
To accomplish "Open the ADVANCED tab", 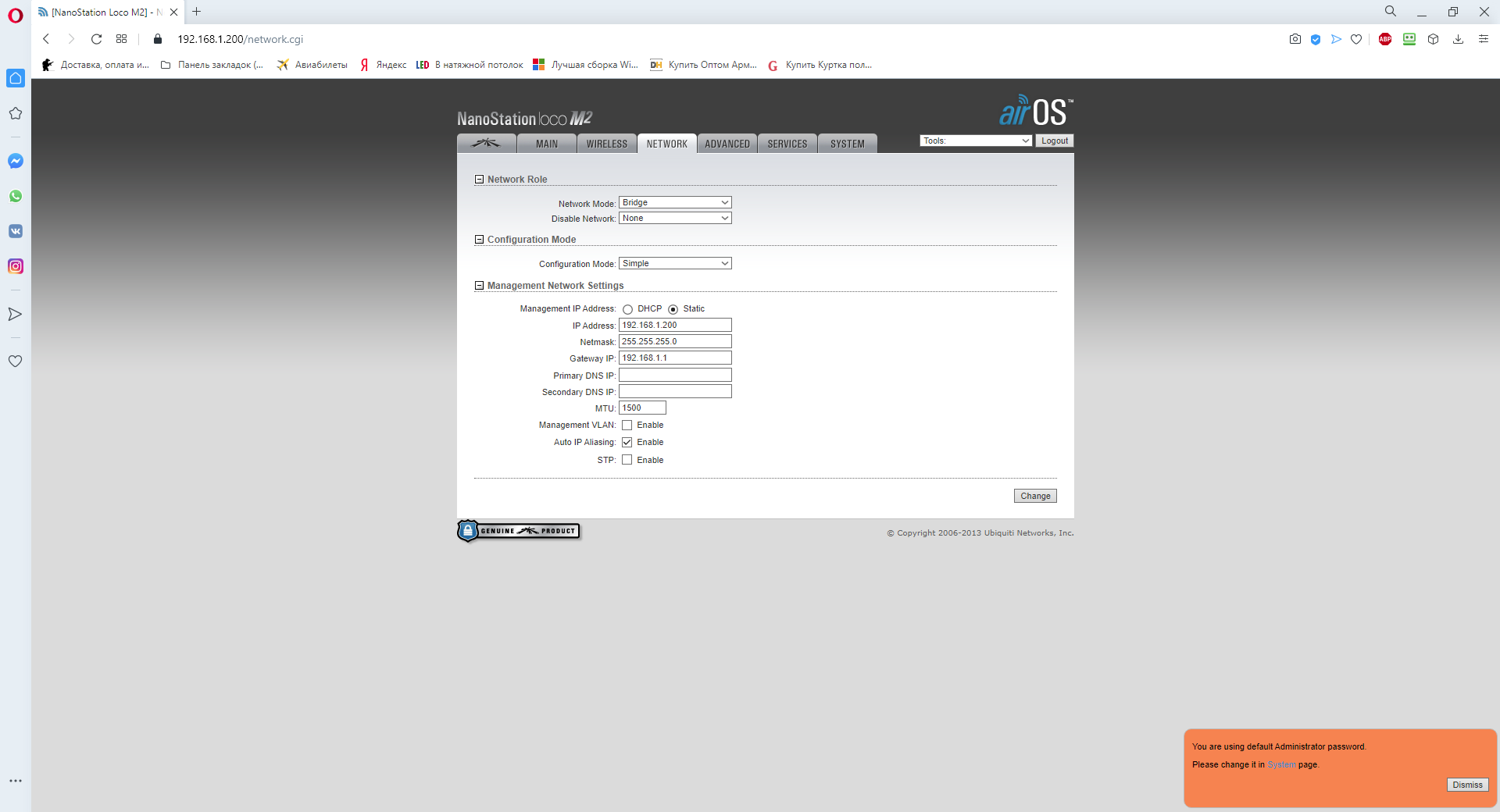I will [727, 144].
